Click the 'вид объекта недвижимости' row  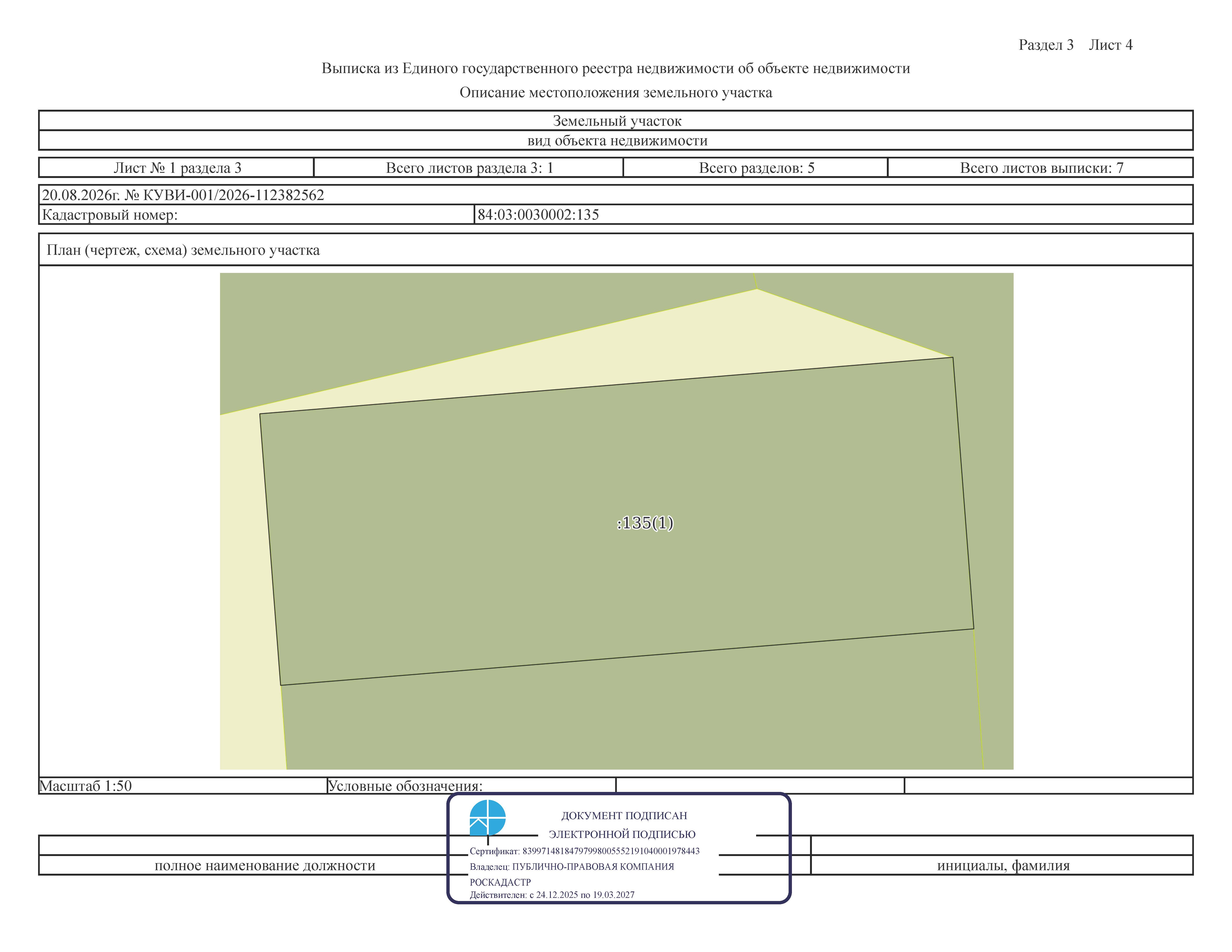pyautogui.click(x=616, y=141)
